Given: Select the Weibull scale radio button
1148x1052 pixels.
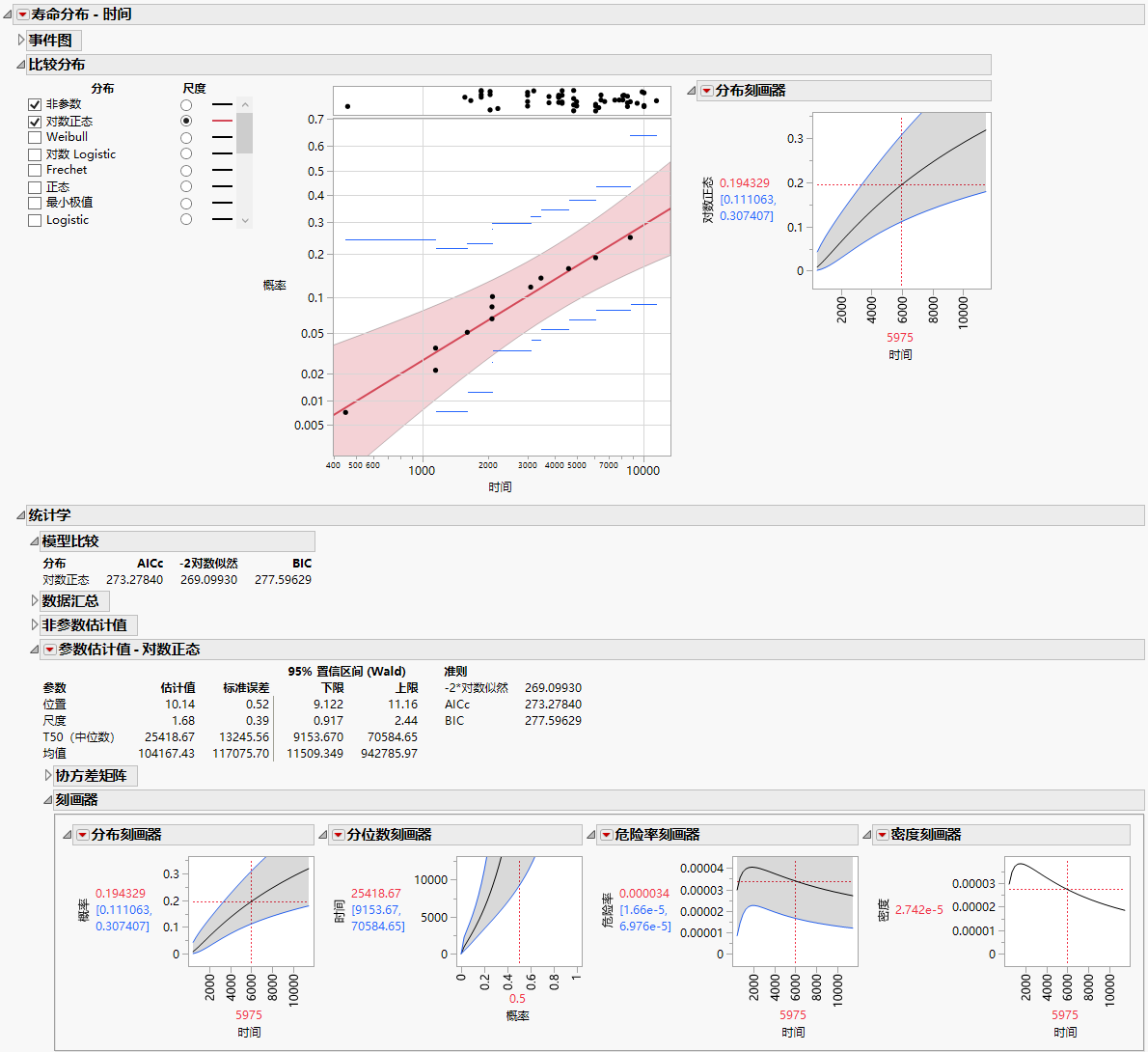Looking at the screenshot, I should tap(186, 137).
